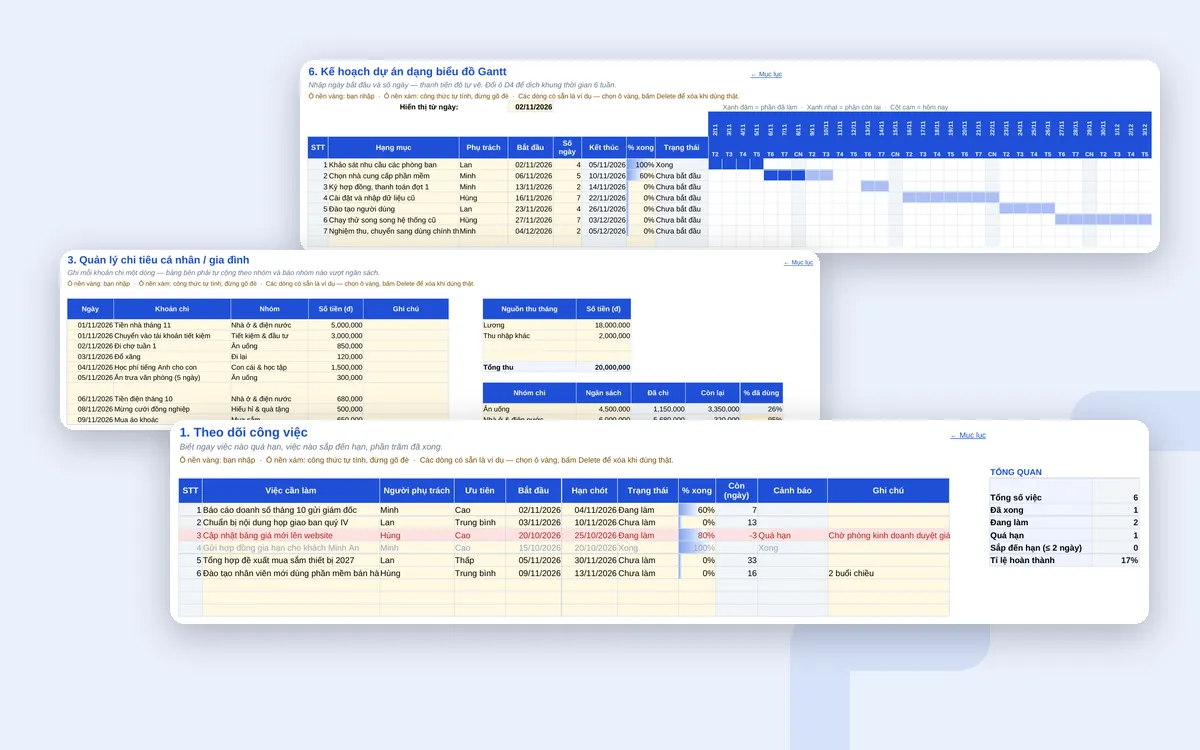This screenshot has width=1200, height=750.
Task: Select the 80% progress cell in the task tracker
Action: pos(698,535)
